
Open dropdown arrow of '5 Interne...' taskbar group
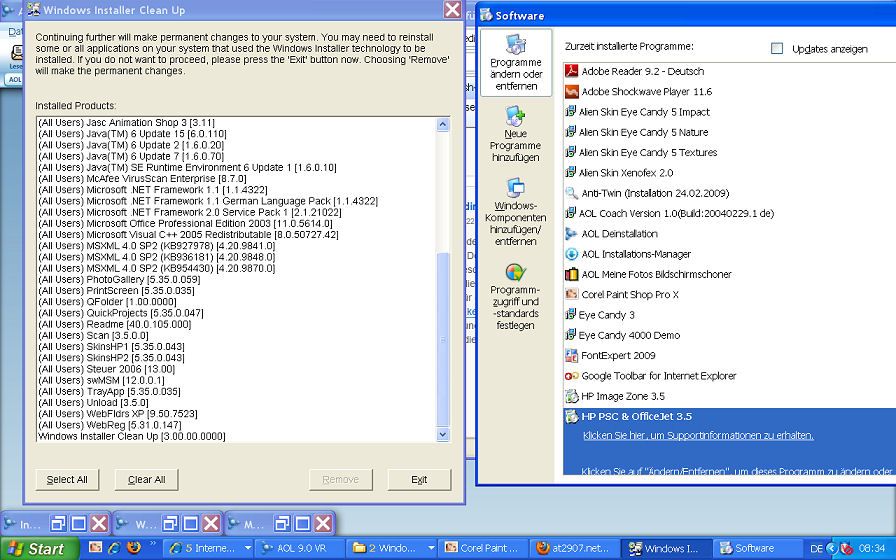[248, 548]
